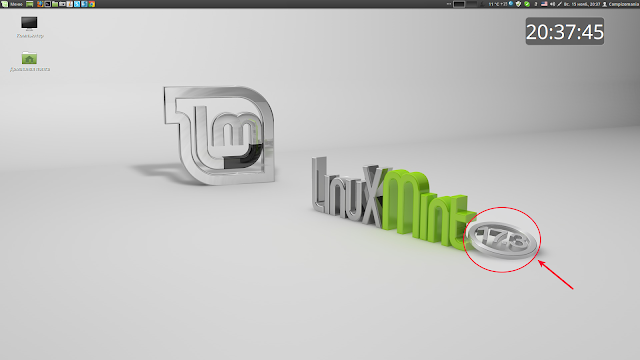
Task: Open the text editor launcher in panel
Action: point(69,4)
